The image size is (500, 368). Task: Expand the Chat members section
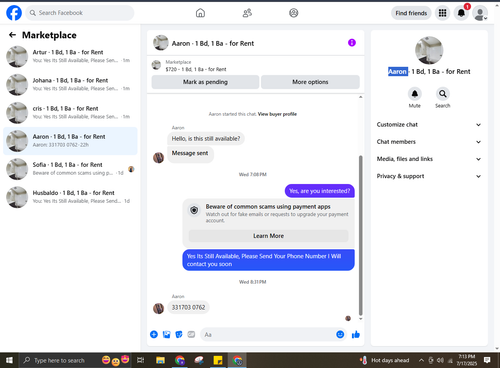[x=429, y=142]
